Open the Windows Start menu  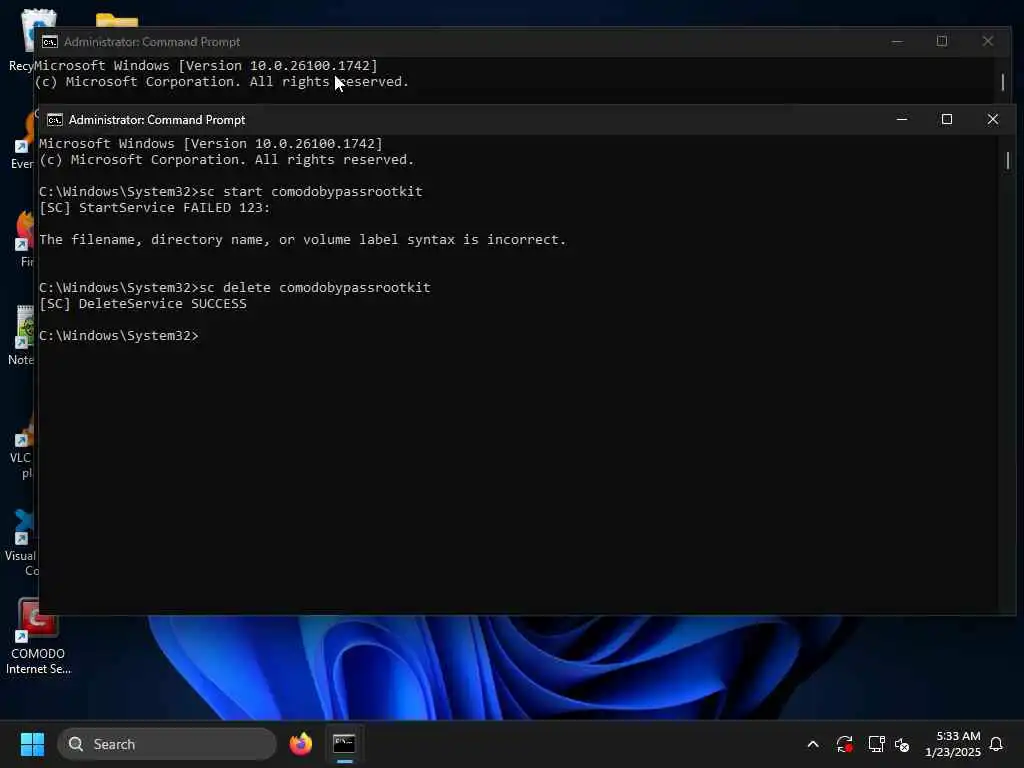tap(32, 744)
